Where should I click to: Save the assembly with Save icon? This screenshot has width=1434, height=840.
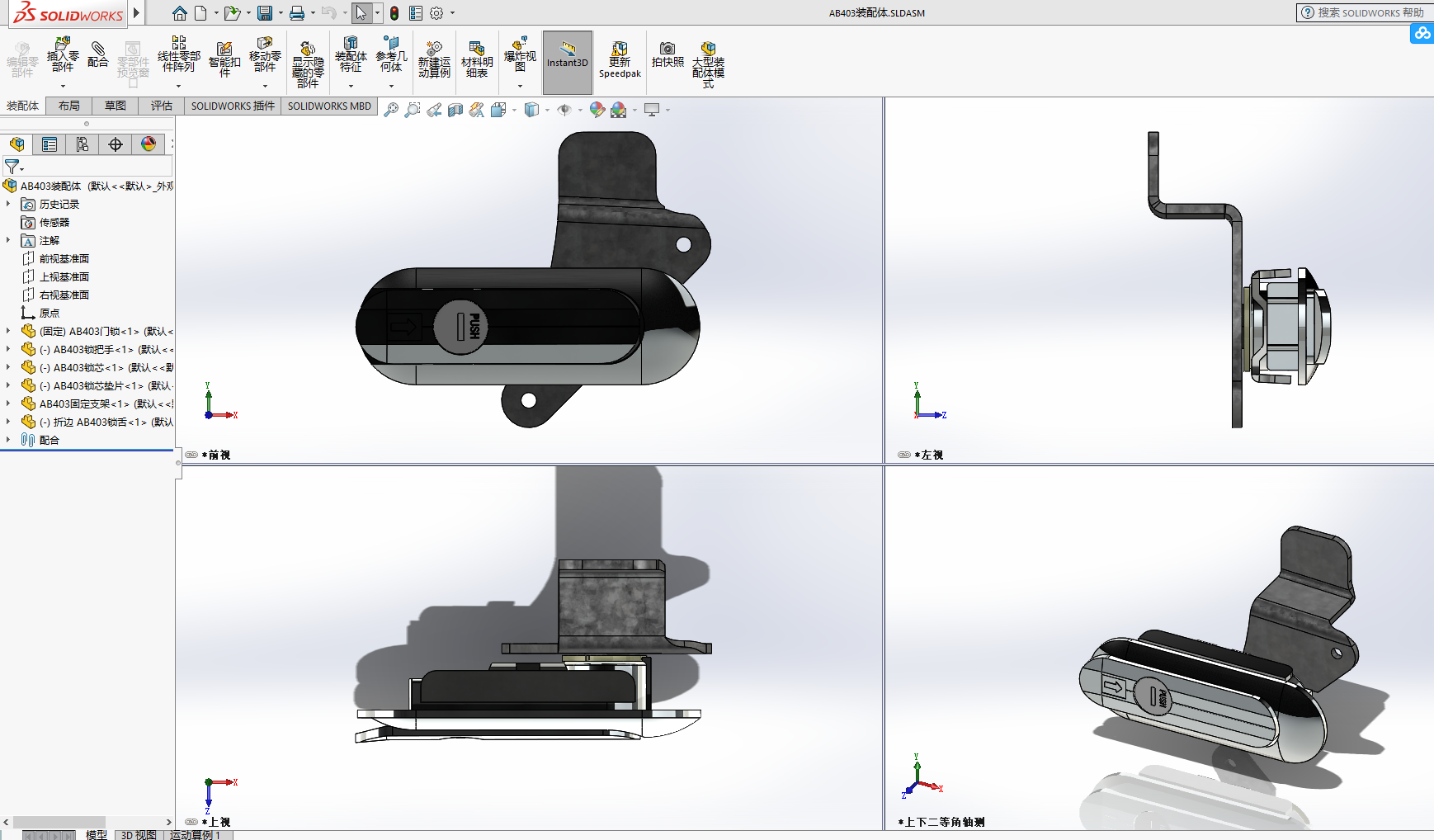[265, 13]
